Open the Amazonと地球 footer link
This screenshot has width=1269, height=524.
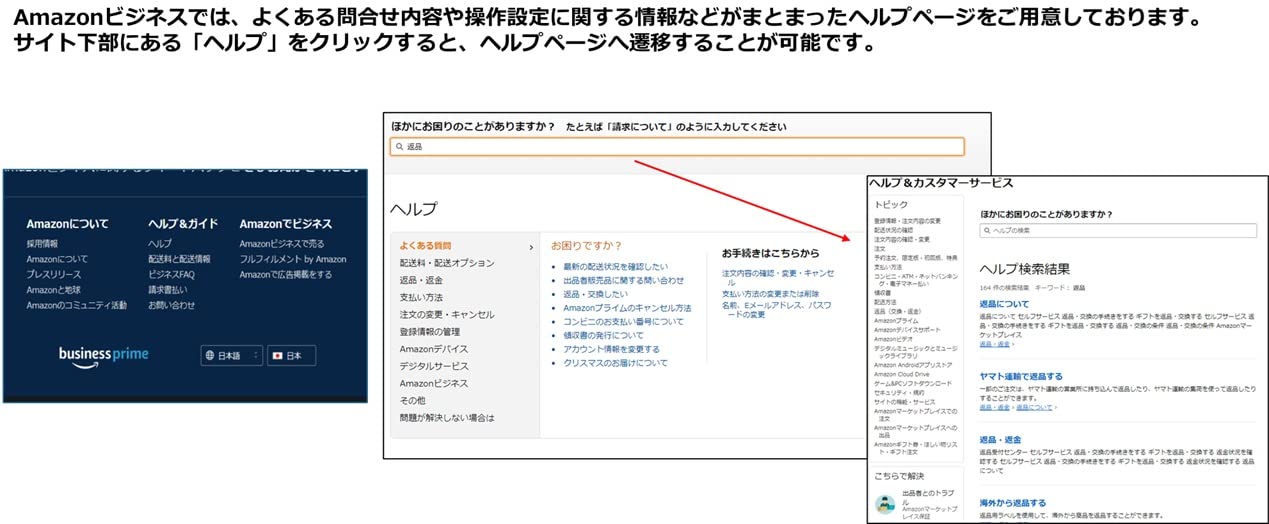[x=53, y=289]
